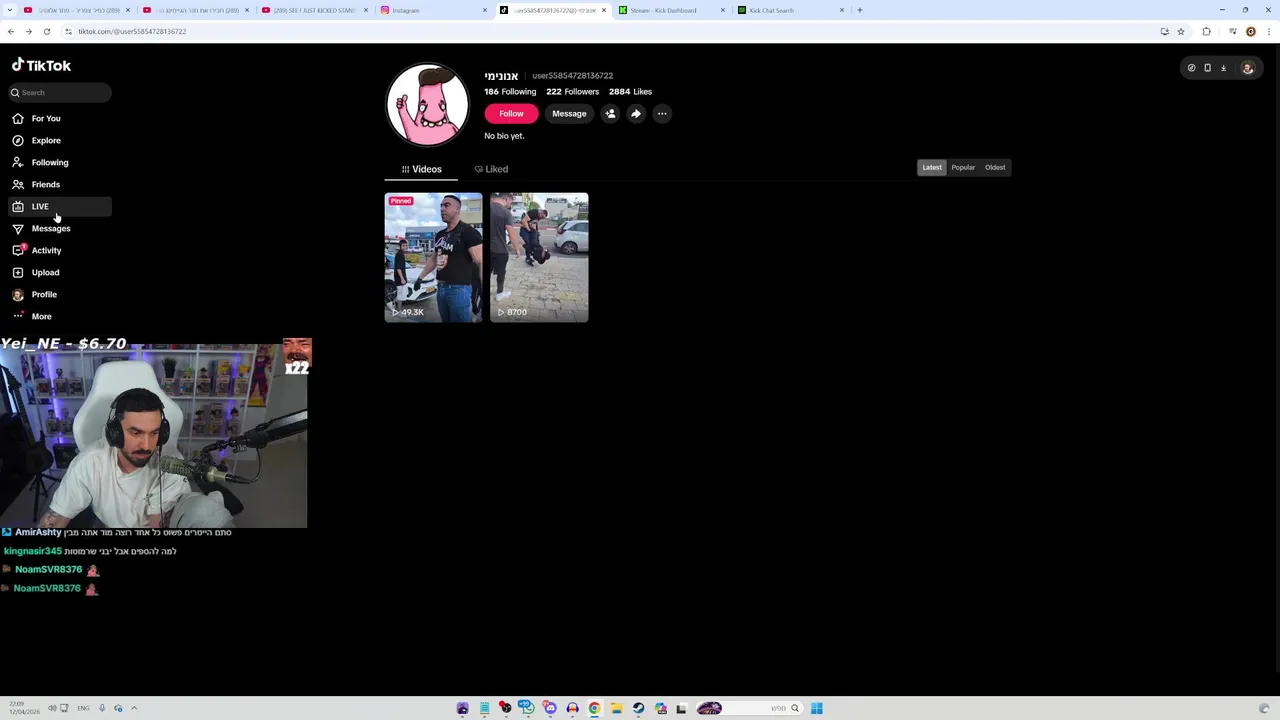Click the download icon in top-right pill
The height and width of the screenshot is (720, 1280).
1223,68
